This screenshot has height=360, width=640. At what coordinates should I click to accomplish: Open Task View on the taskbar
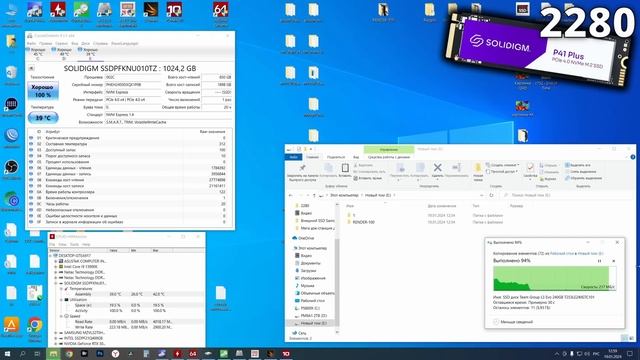click(37, 353)
